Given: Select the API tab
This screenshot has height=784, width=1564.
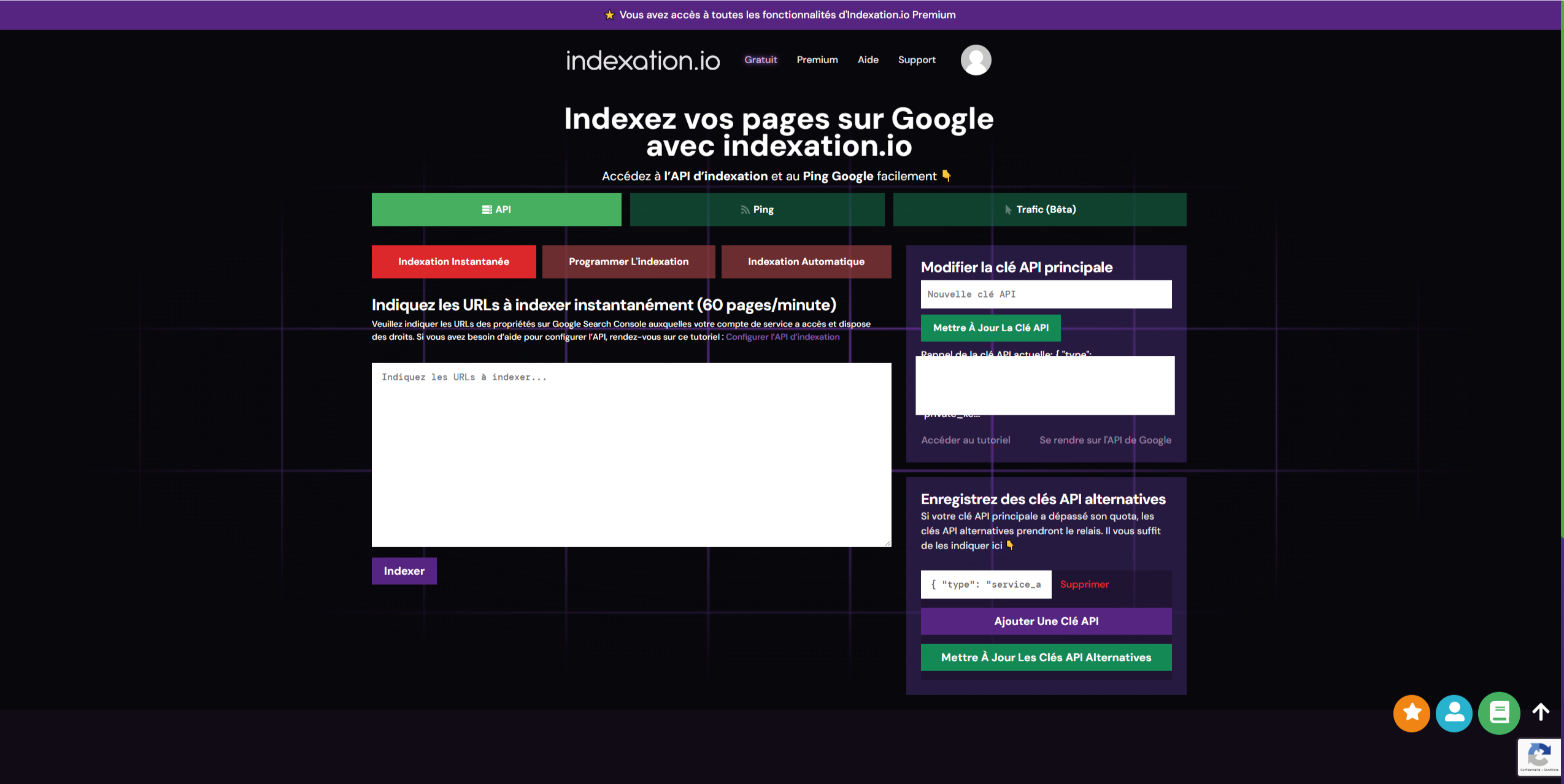Looking at the screenshot, I should (x=496, y=210).
